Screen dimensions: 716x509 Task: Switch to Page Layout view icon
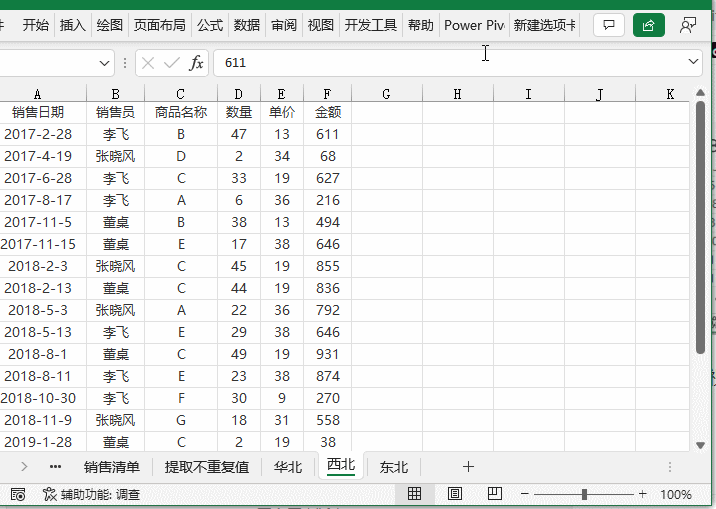pyautogui.click(x=454, y=494)
